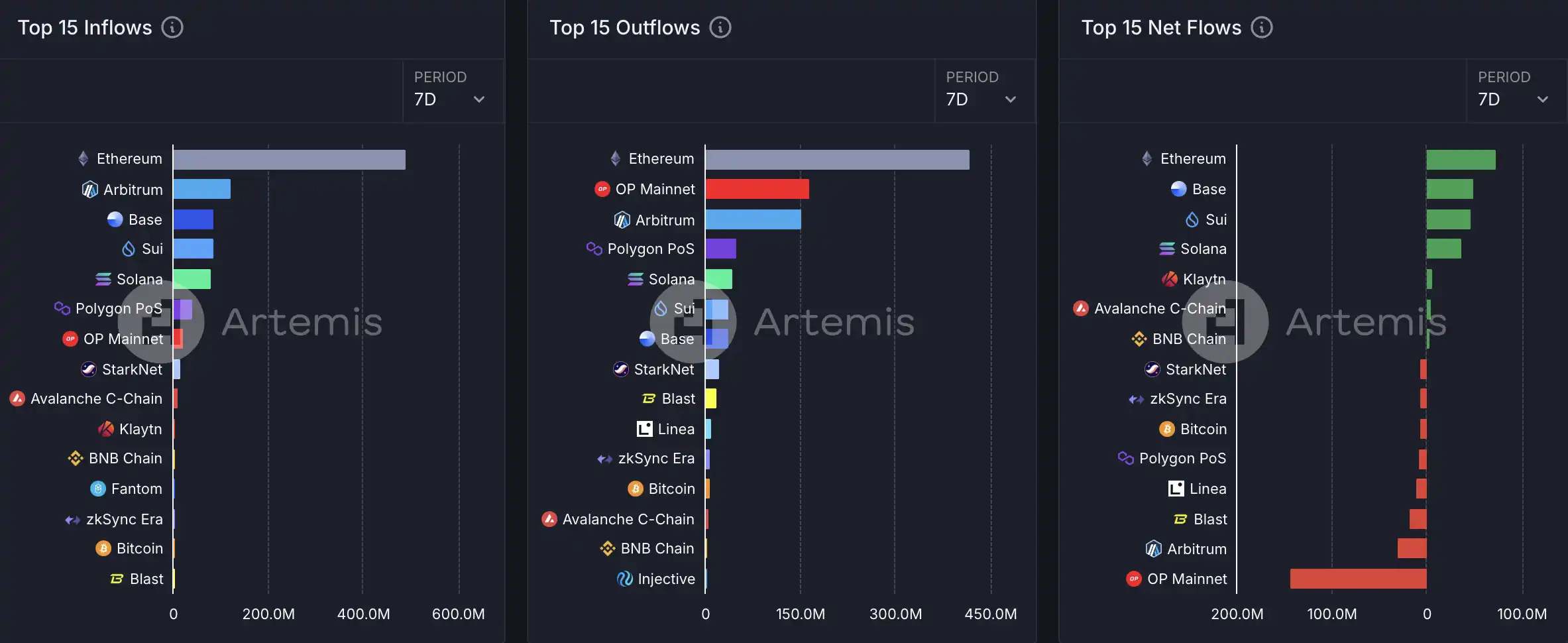Click the Blast icon in Inflows chart
Image resolution: width=1568 pixels, height=643 pixels.
[x=117, y=579]
